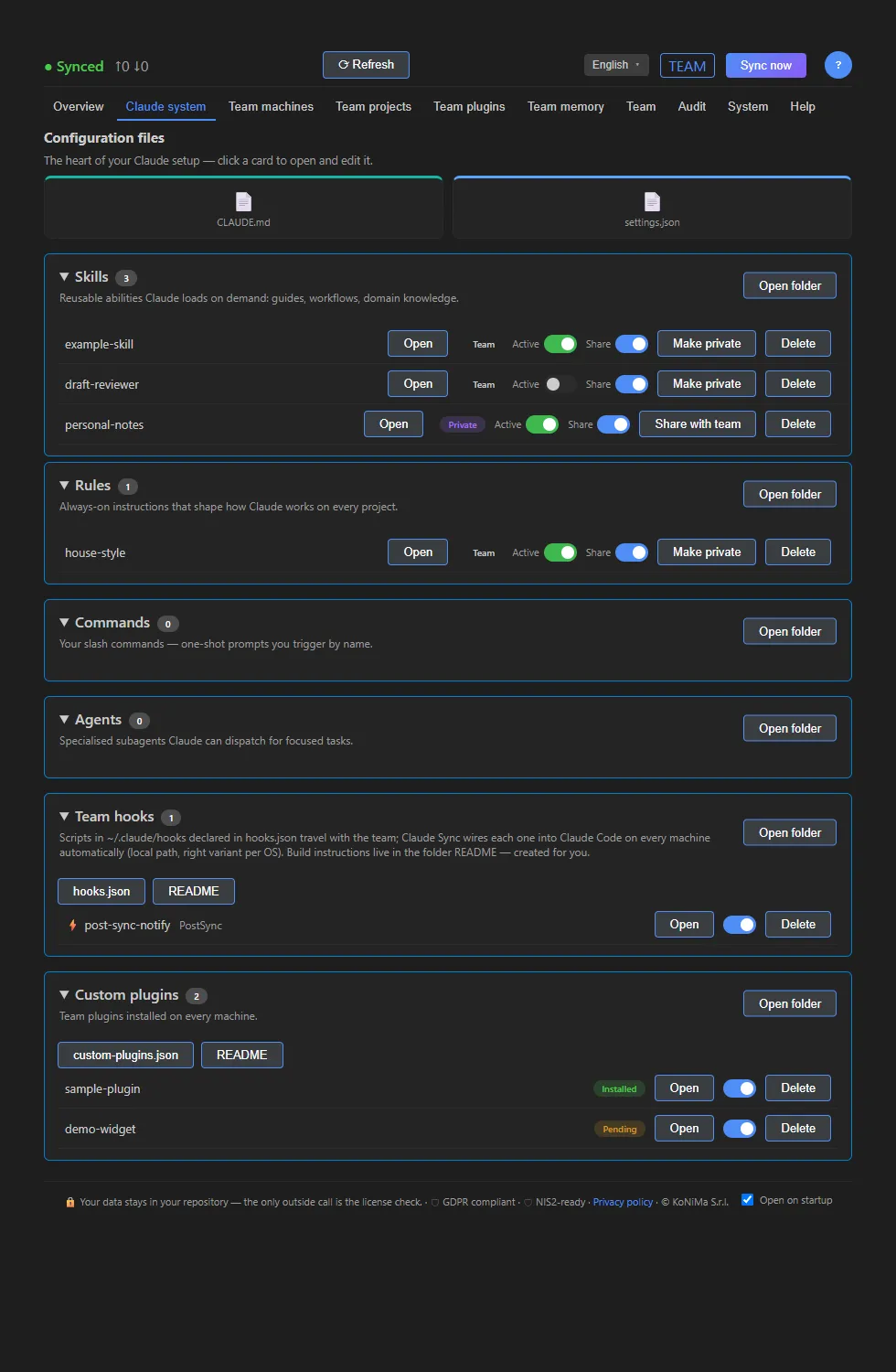This screenshot has height=1372, width=896.
Task: Click the TEAM mode button
Action: coord(687,66)
